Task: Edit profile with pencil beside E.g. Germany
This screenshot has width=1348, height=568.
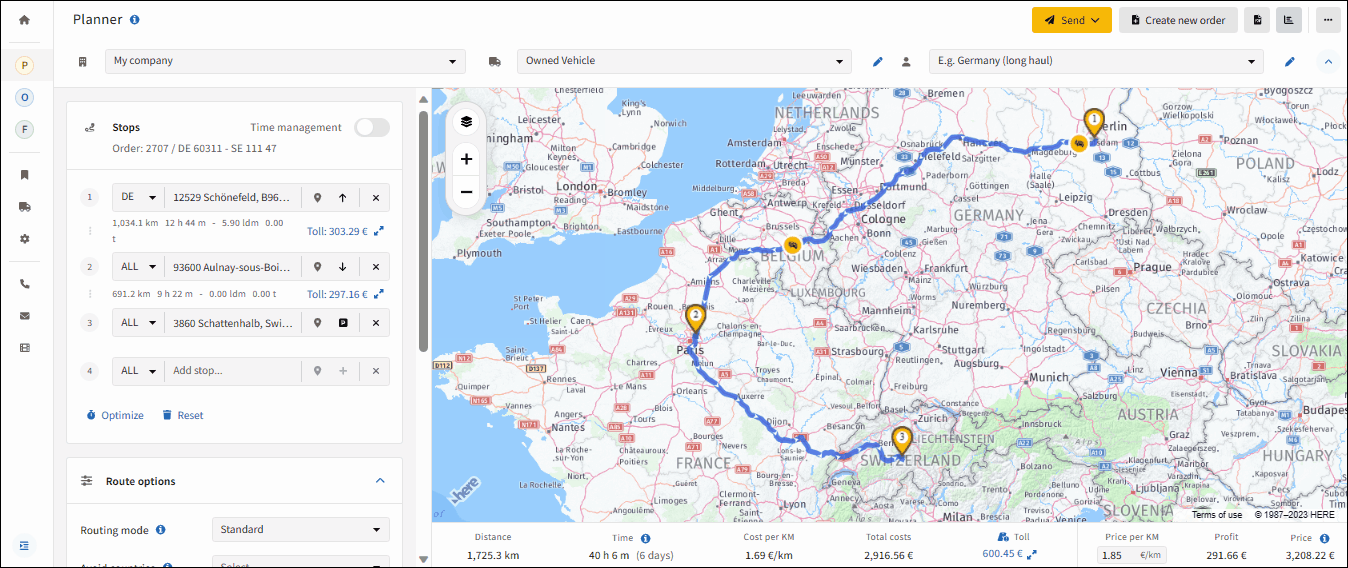Action: click(x=1290, y=62)
